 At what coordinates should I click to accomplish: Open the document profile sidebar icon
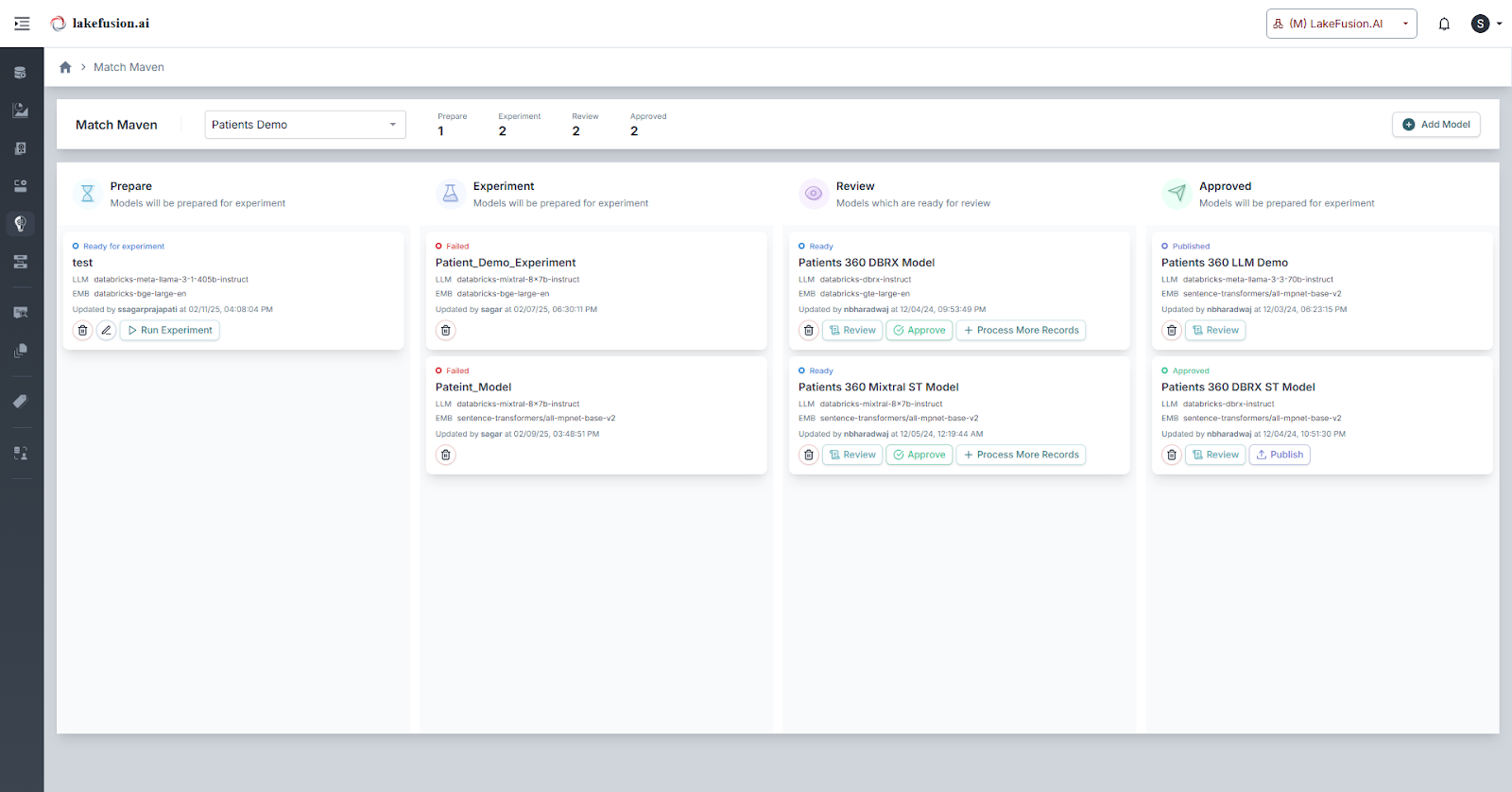pyautogui.click(x=20, y=148)
